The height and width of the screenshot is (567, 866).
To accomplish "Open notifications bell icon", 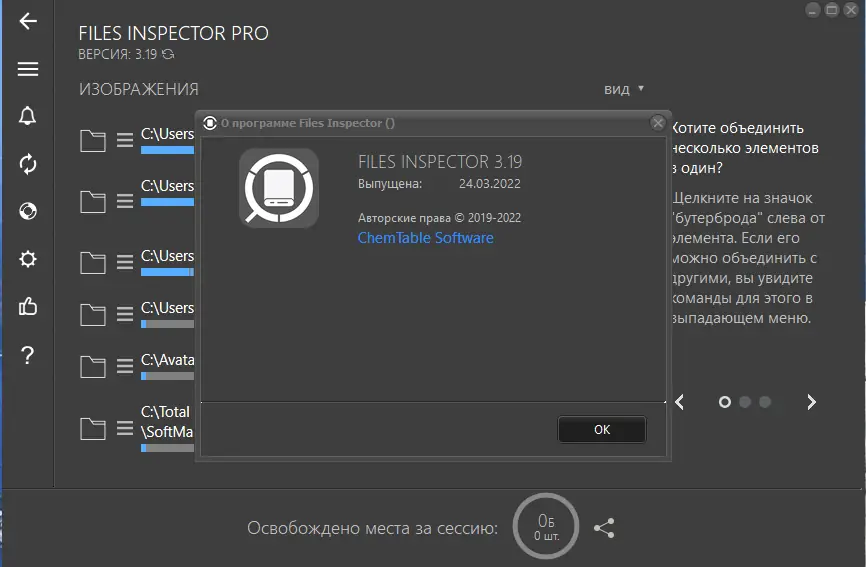I will click(28, 116).
